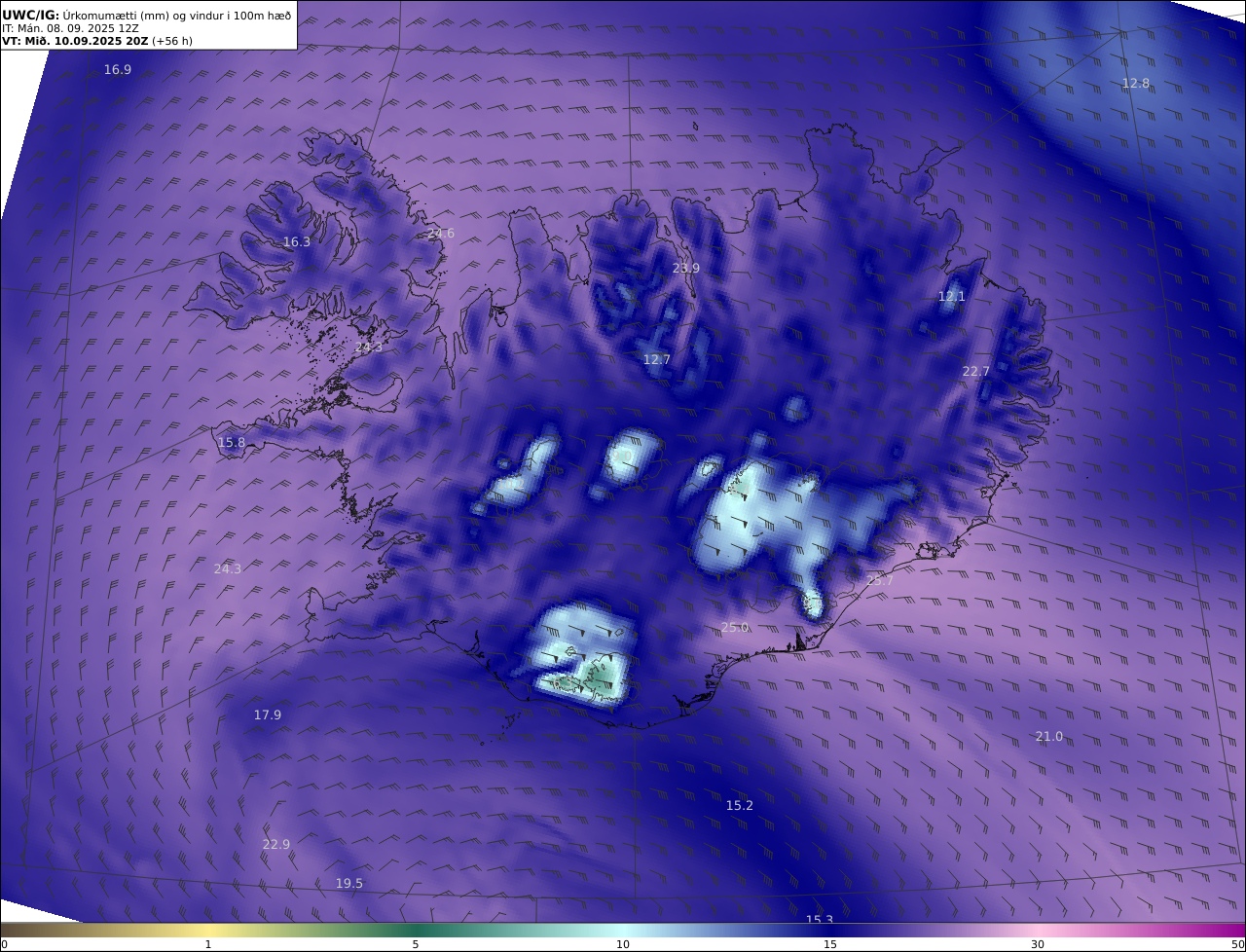This screenshot has width=1246, height=952.
Task: Click the valid time 'VT: Mið. 10.09.2025 20Z'
Action: point(75,42)
